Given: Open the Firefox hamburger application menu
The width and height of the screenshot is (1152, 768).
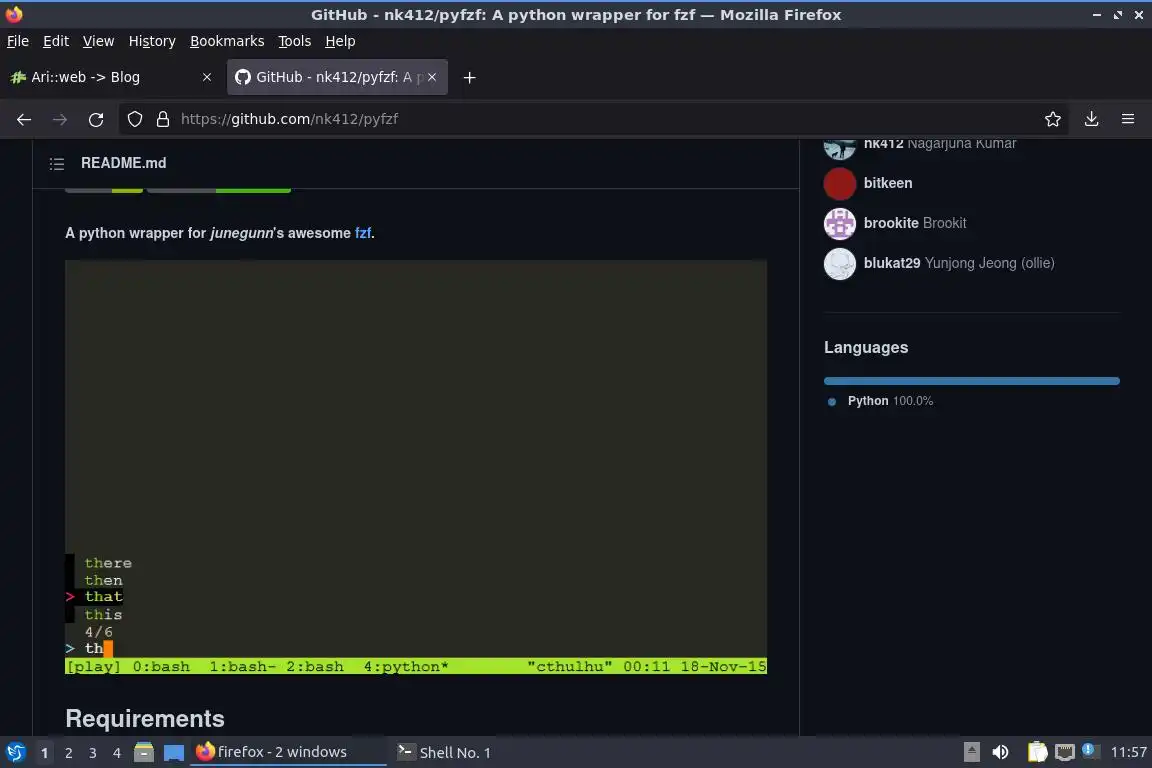Looking at the screenshot, I should (x=1128, y=119).
